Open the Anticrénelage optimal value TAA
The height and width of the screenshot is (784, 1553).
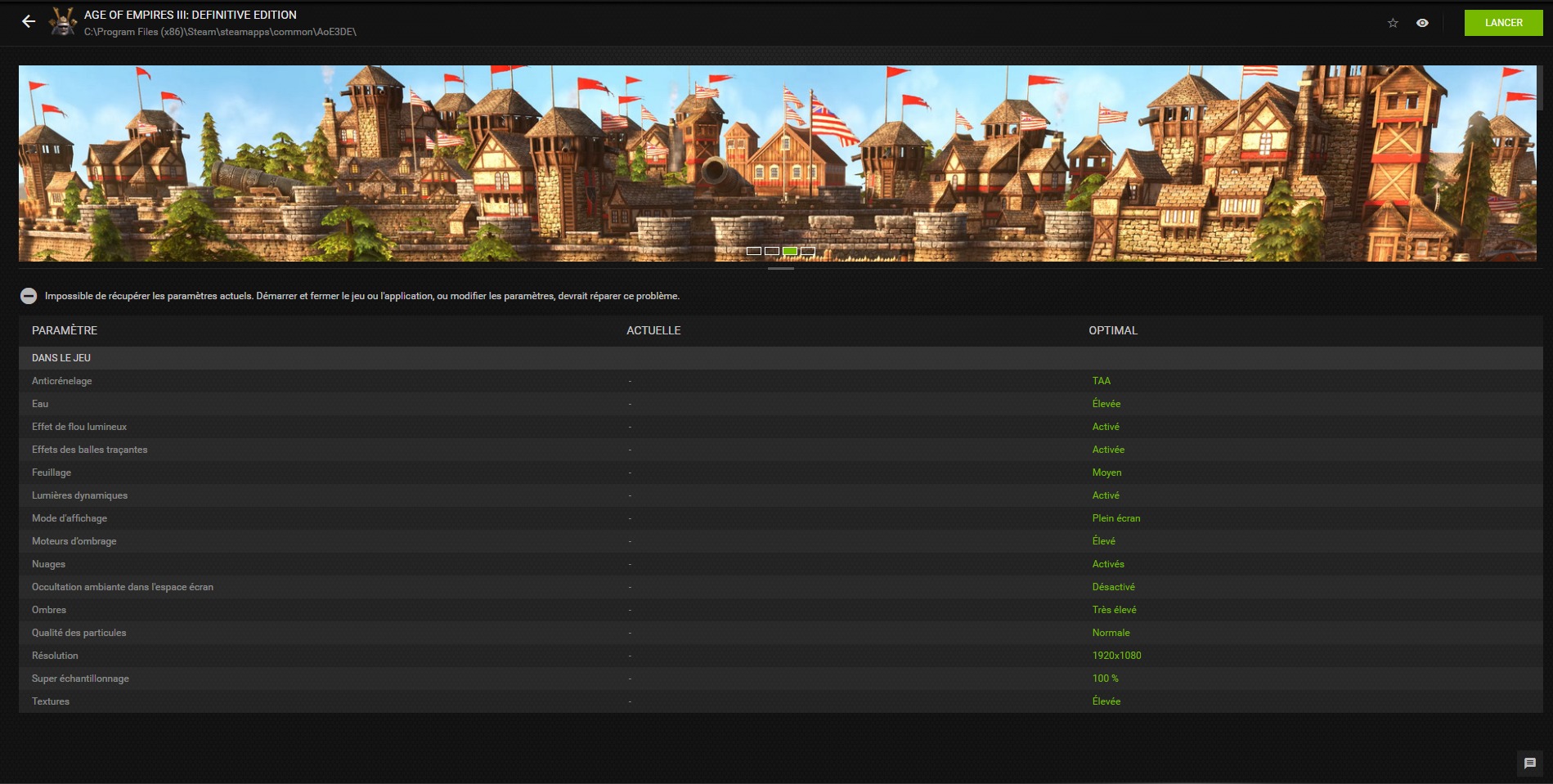1100,381
